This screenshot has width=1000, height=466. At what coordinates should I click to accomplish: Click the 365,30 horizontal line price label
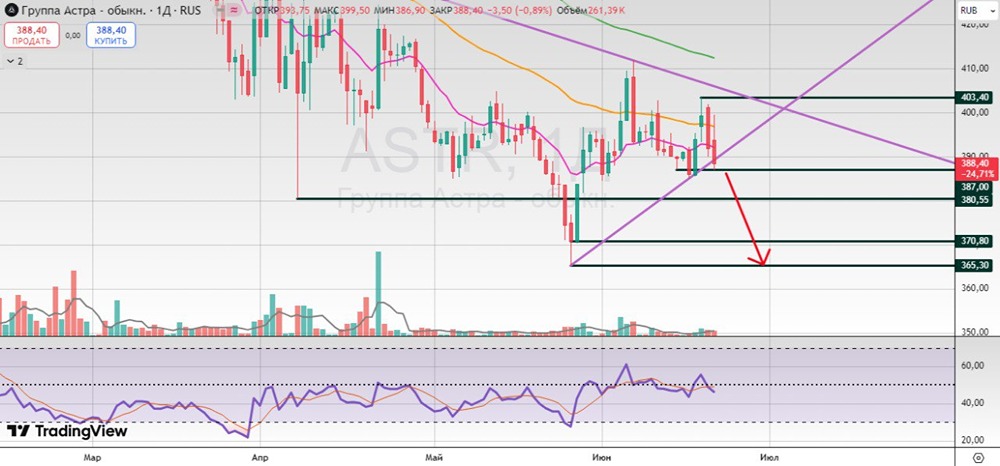(x=975, y=265)
